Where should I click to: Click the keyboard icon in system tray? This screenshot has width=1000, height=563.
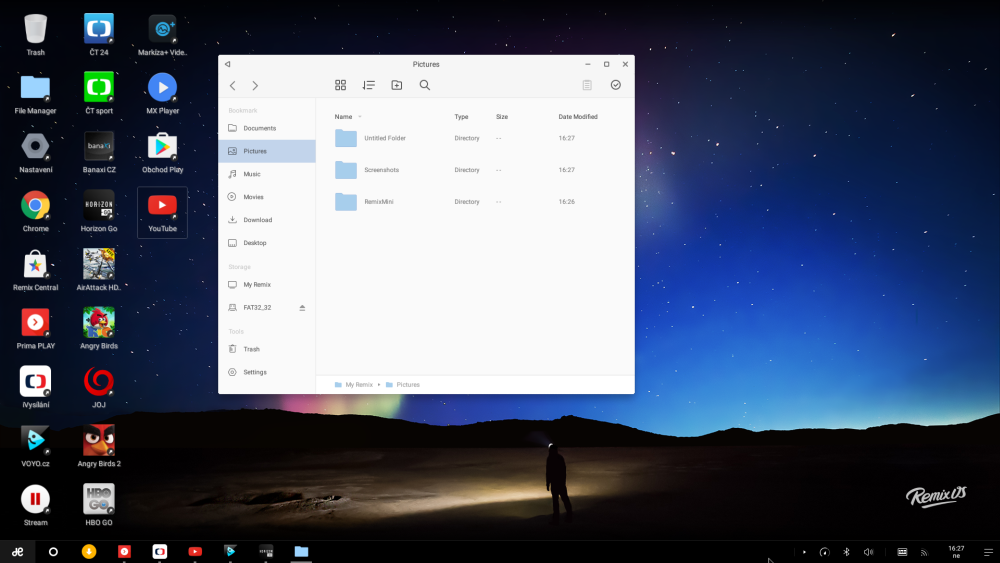point(902,552)
